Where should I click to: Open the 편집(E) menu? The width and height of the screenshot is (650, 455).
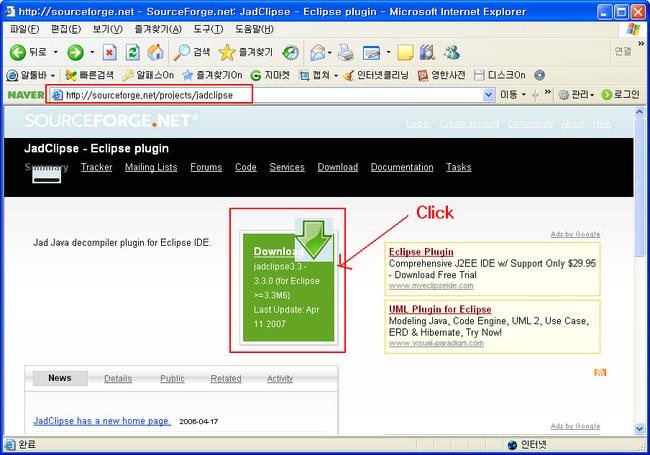(66, 29)
